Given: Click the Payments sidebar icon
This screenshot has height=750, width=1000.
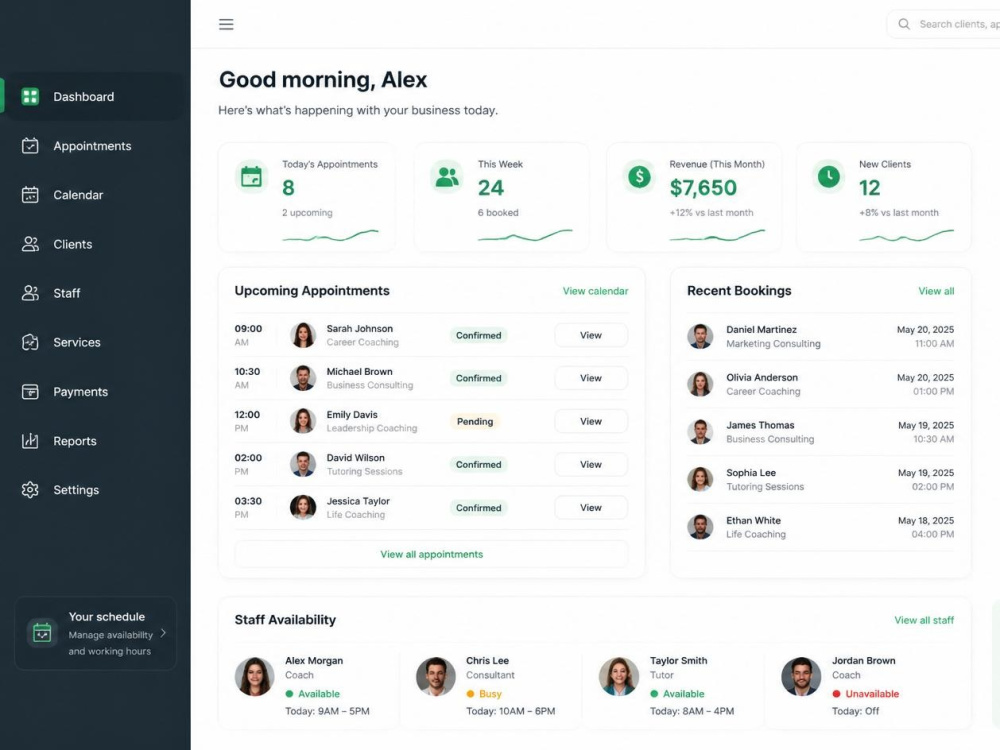Looking at the screenshot, I should tap(30, 392).
